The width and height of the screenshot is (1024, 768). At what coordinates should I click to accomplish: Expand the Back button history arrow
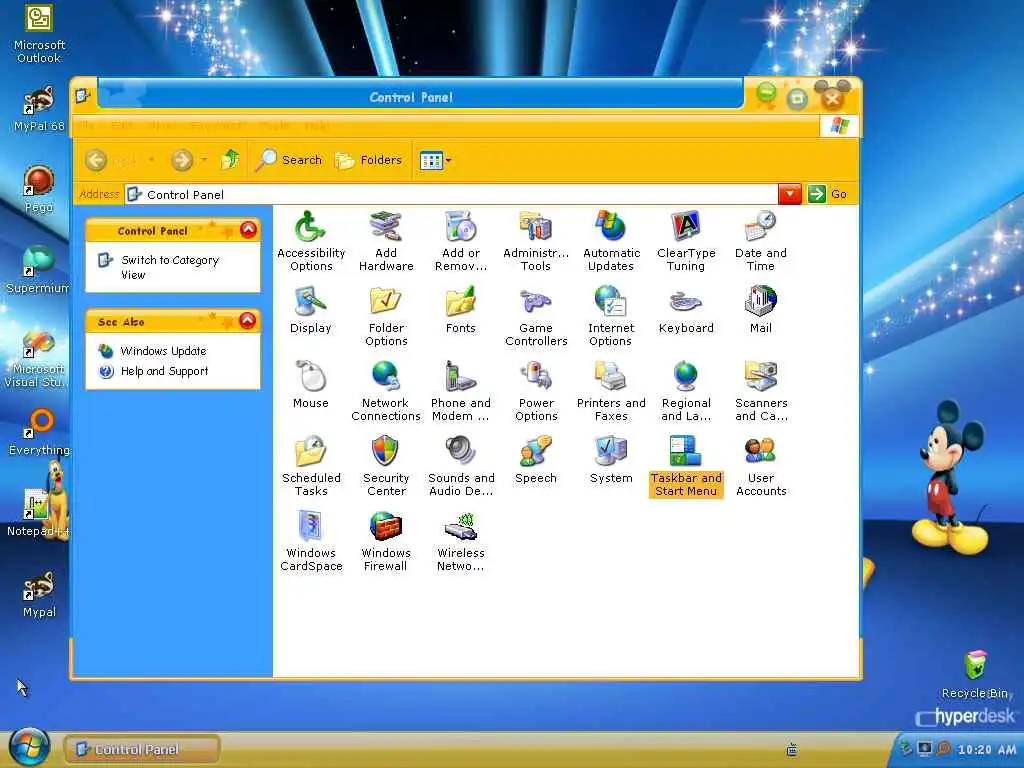pos(152,160)
